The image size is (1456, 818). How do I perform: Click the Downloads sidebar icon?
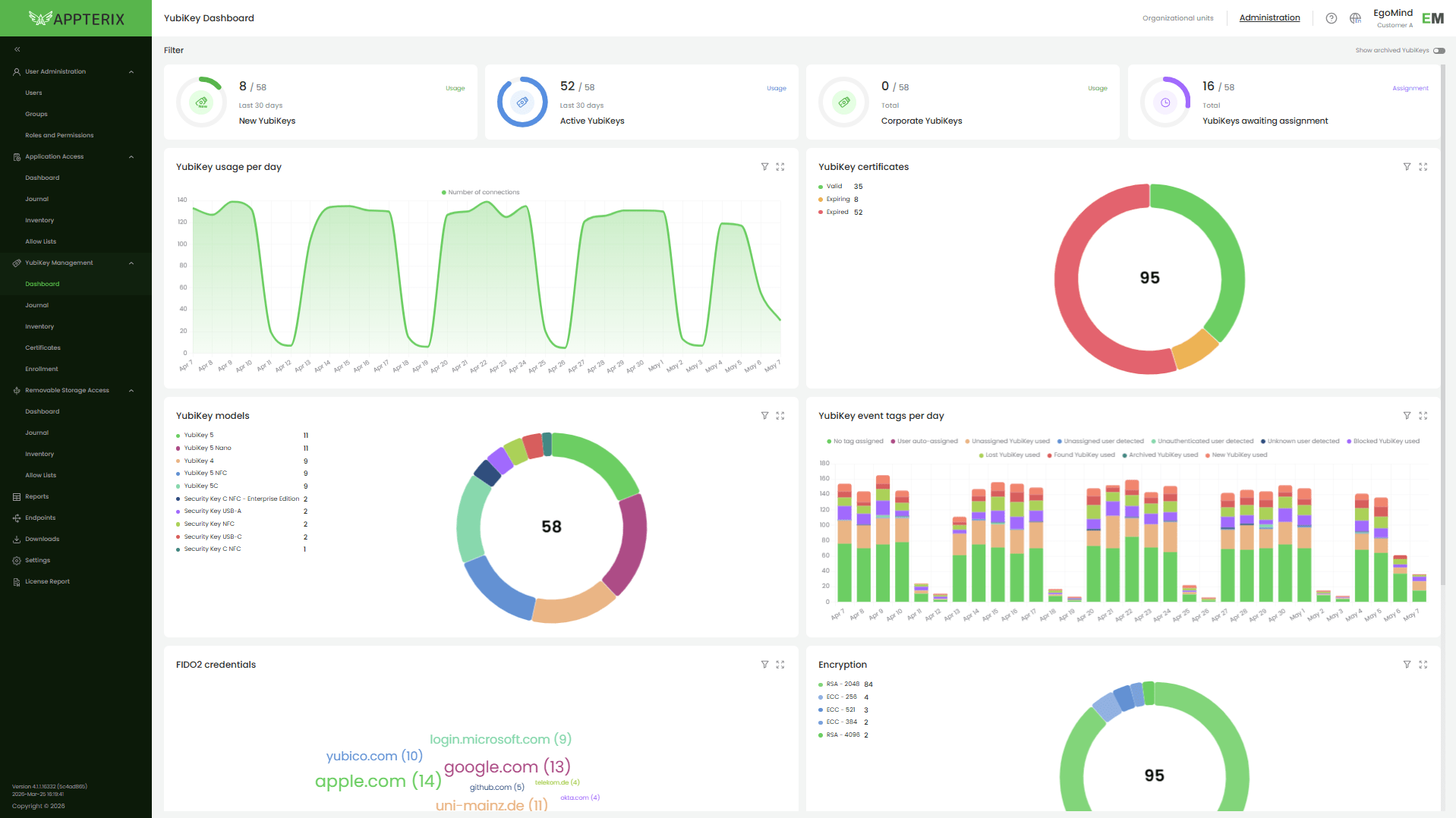17,540
